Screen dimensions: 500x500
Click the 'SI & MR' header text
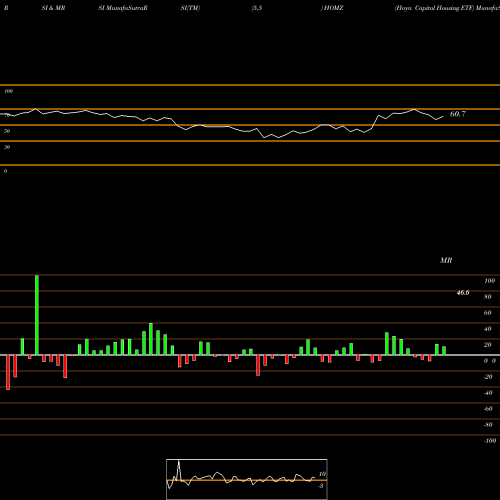[x=53, y=8]
